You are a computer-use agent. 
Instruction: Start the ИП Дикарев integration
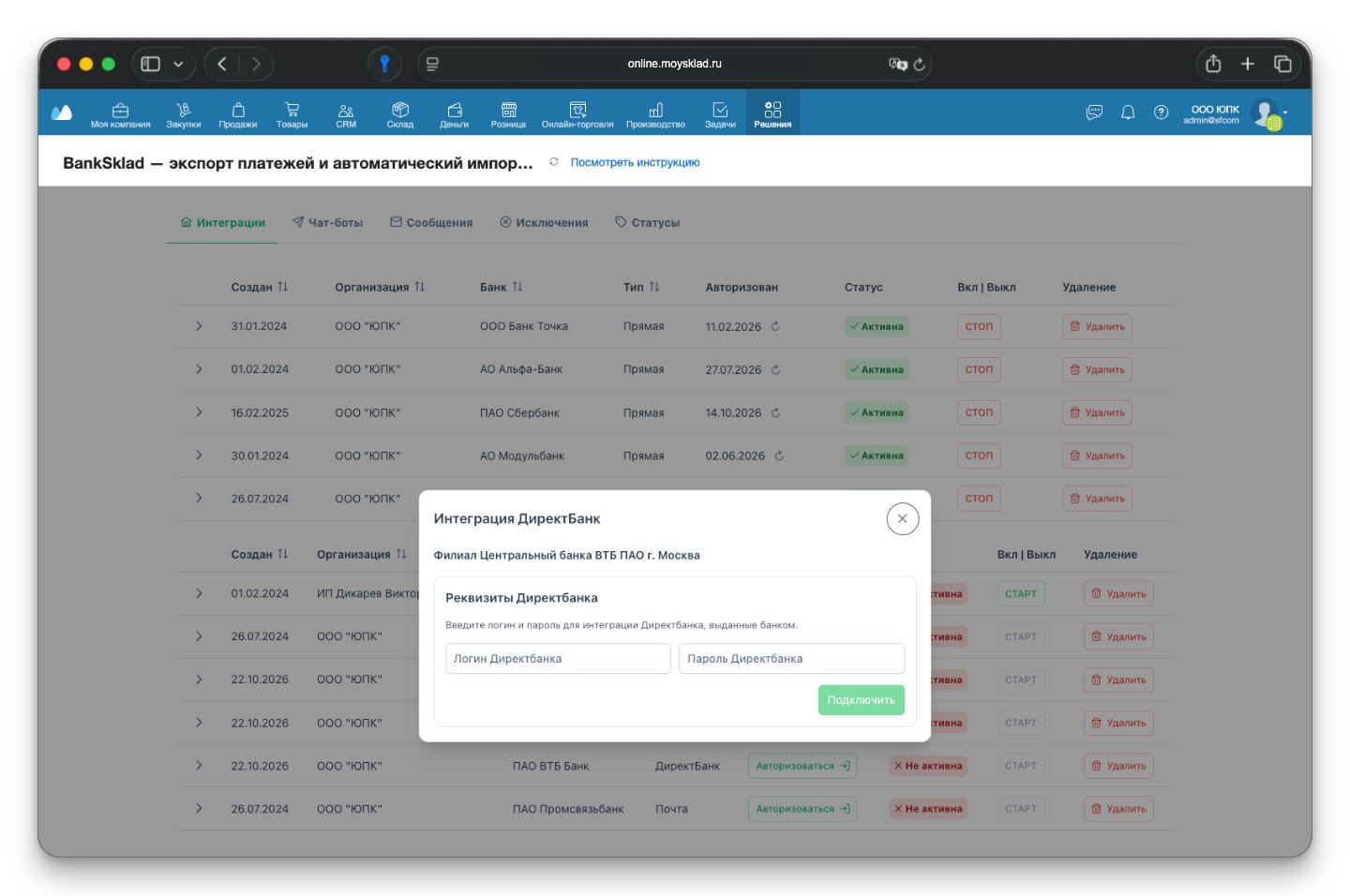point(1021,593)
